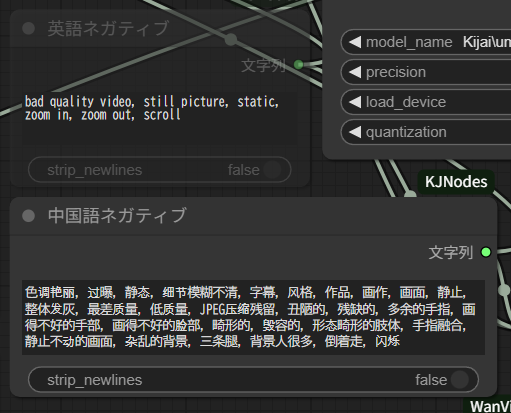Open the quantization dropdown
This screenshot has height=413, width=511.
[426, 132]
